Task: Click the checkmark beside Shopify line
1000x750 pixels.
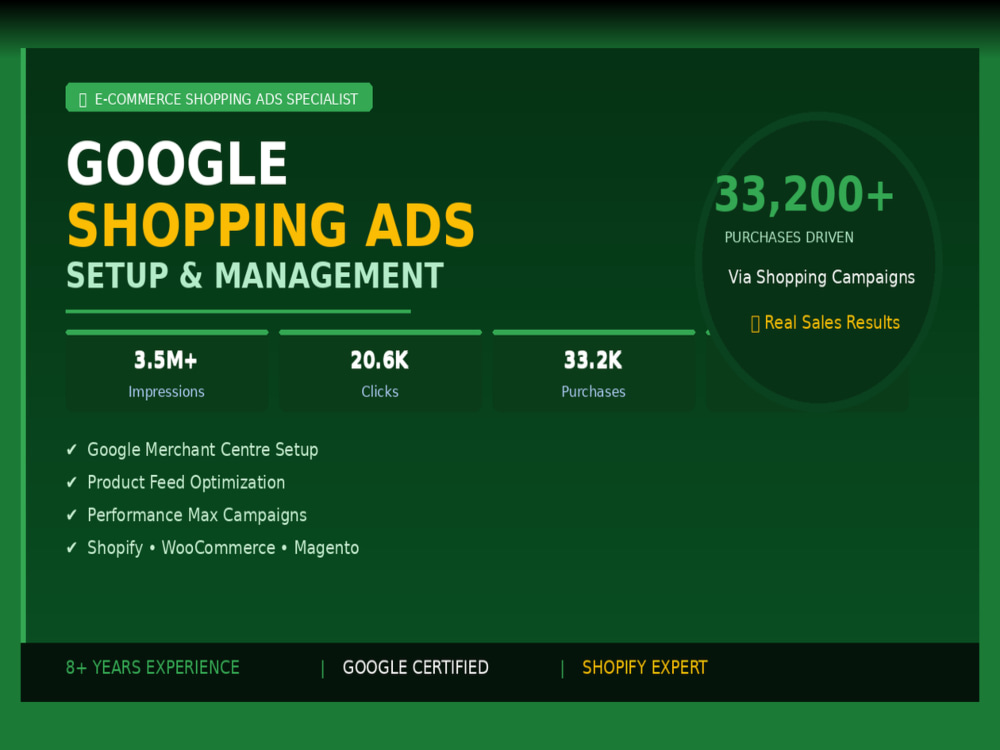Action: tap(71, 548)
